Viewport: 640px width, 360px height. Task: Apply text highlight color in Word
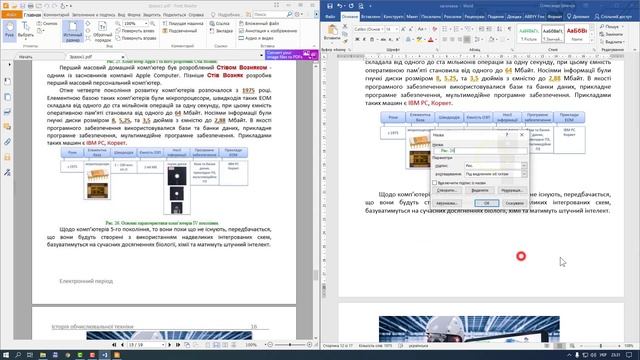(x=419, y=40)
